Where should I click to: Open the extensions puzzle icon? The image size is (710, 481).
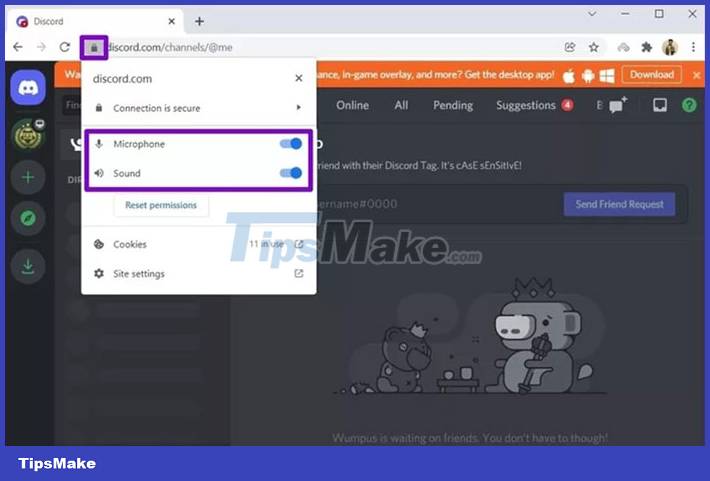click(x=647, y=47)
